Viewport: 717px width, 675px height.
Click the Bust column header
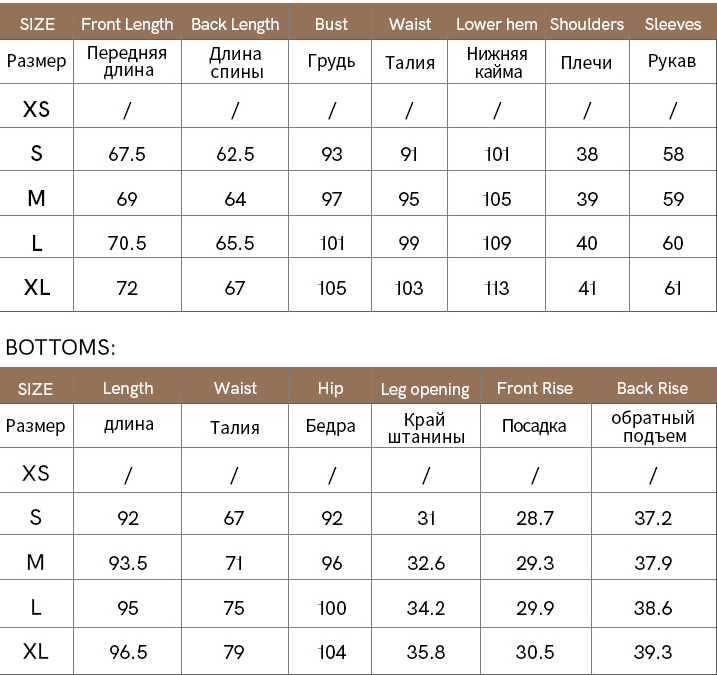[331, 24]
